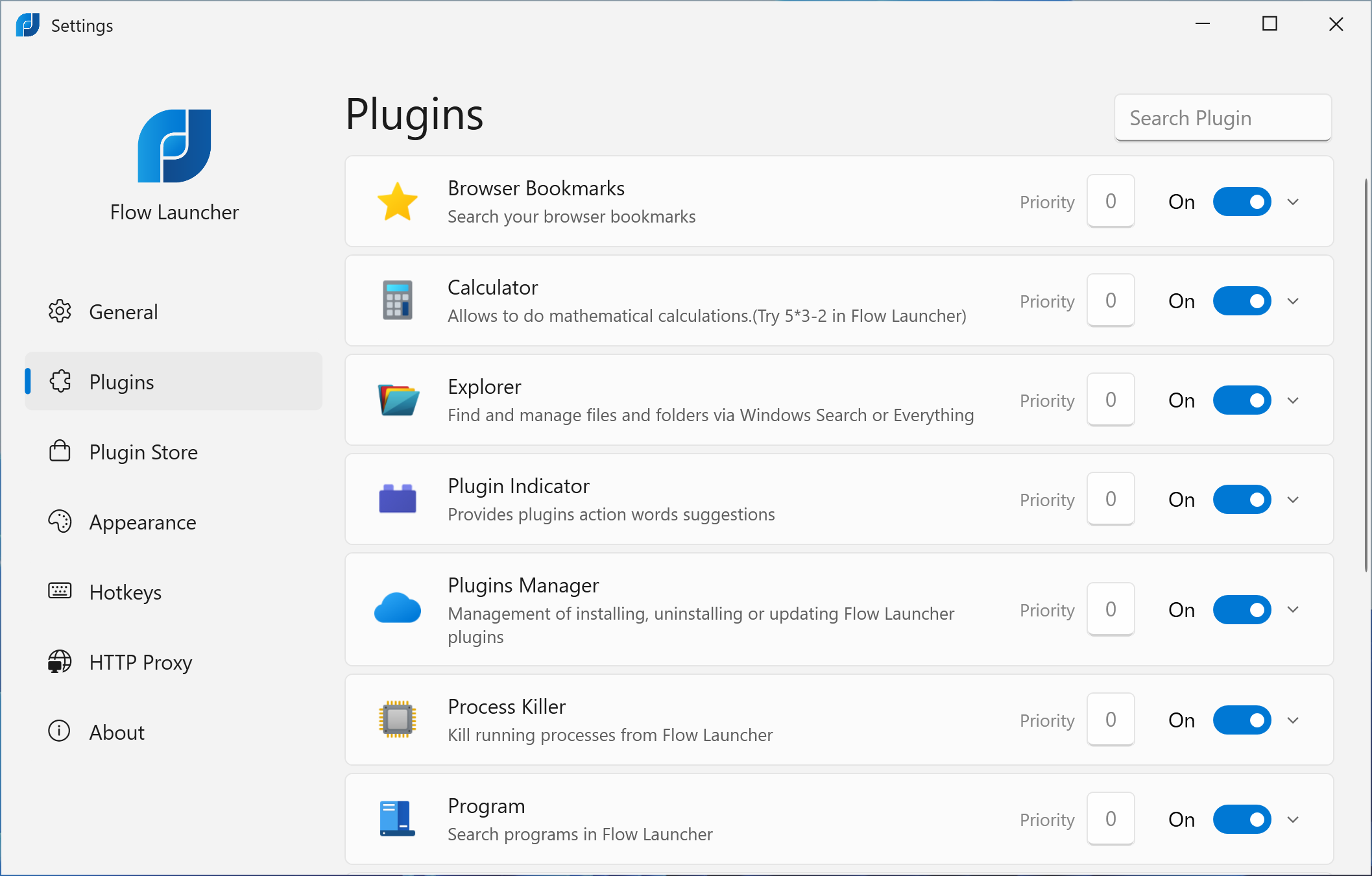Turn off the Browser Bookmarks plugin toggle

(x=1242, y=202)
